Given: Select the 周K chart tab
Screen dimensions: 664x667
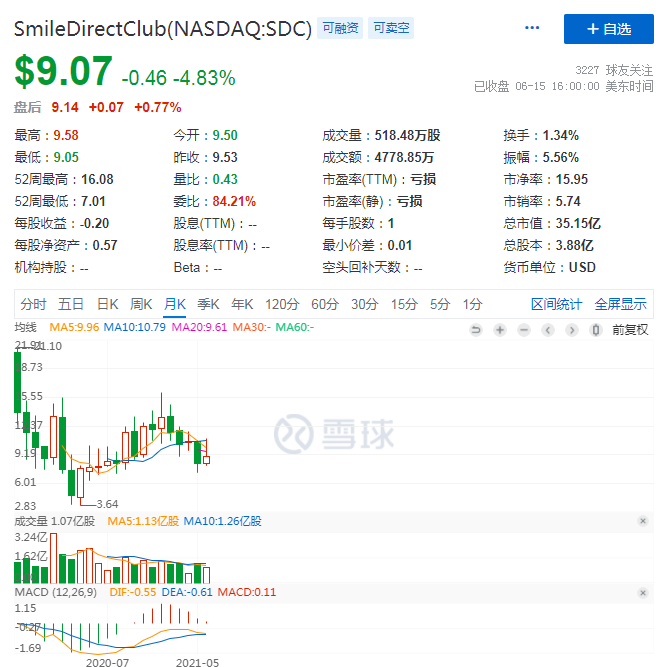Looking at the screenshot, I should [x=141, y=304].
